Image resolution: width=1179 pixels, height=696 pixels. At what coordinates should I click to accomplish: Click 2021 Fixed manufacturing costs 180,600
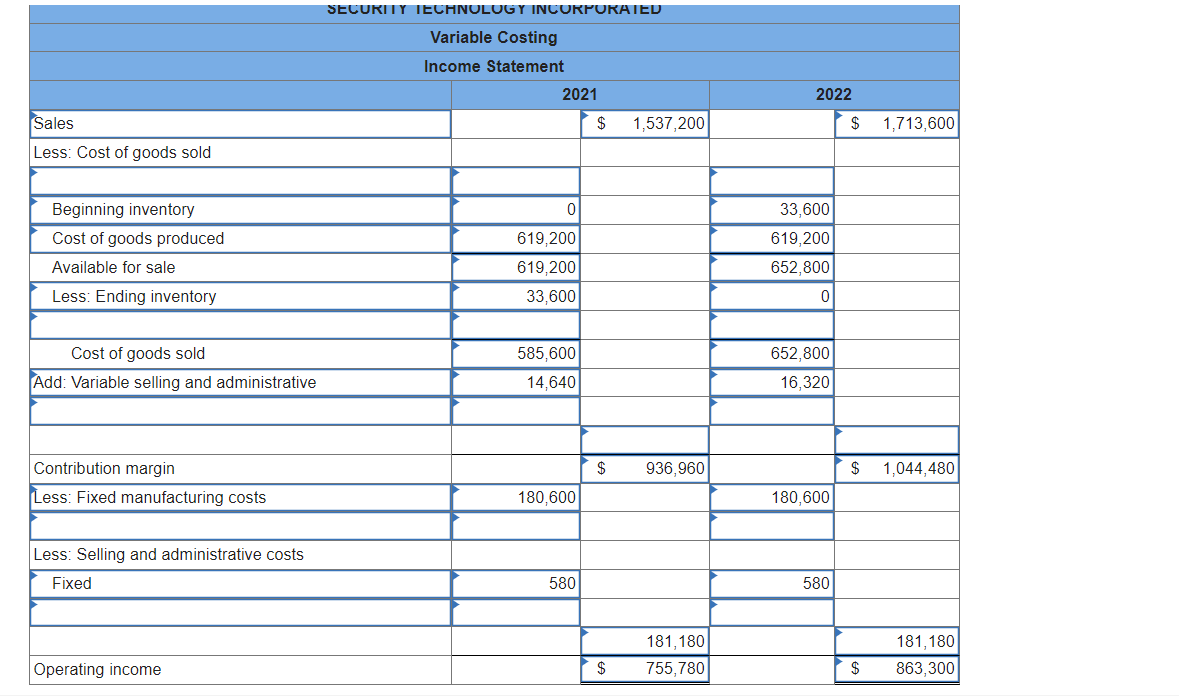pyautogui.click(x=516, y=498)
